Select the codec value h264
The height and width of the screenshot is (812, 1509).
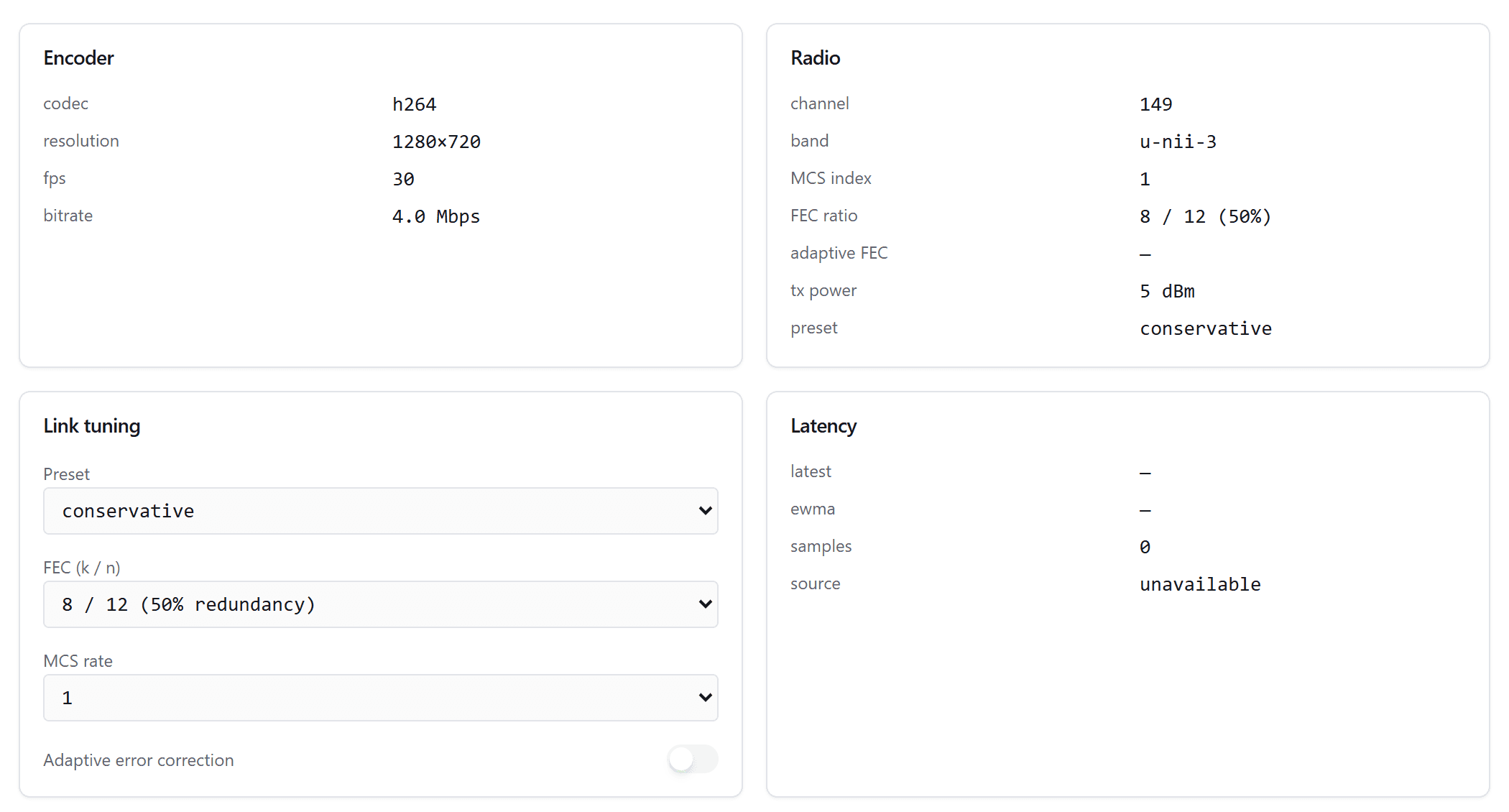pos(415,104)
